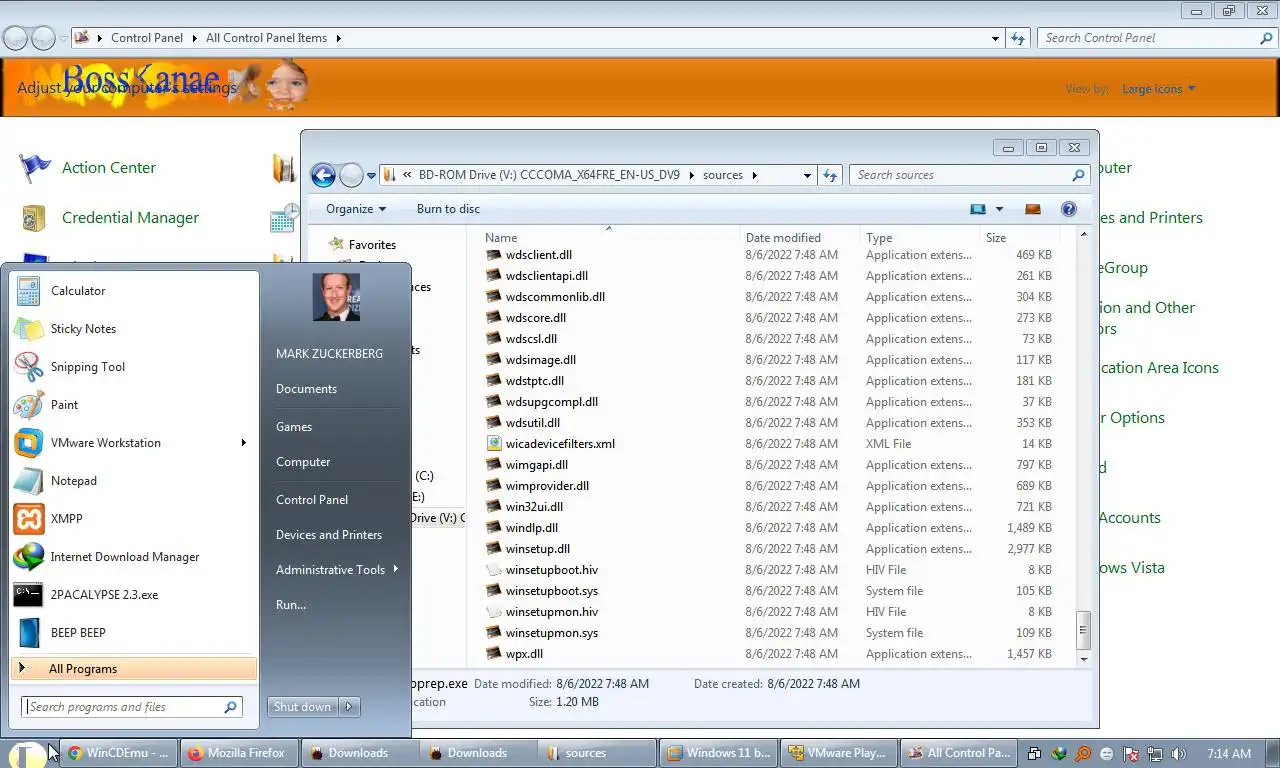Expand the All Programs list

[134, 669]
